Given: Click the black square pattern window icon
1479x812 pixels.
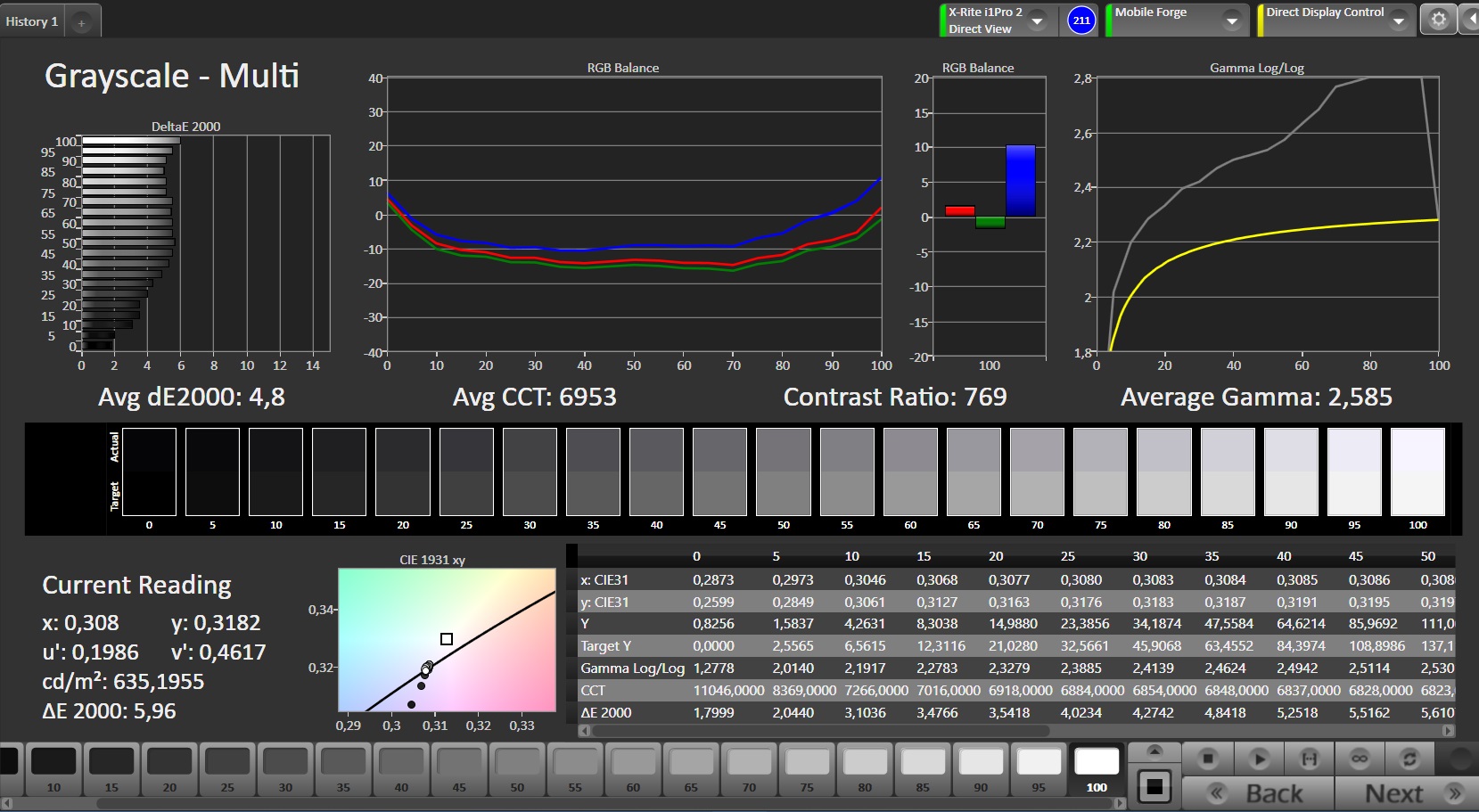Looking at the screenshot, I should [x=1154, y=786].
